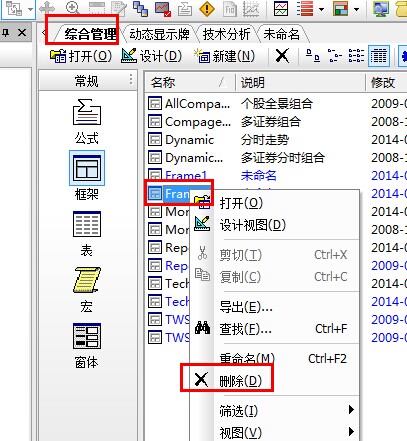Click the tab scroll-left arrow
Image resolution: width=407 pixels, height=441 pixels.
44,32
